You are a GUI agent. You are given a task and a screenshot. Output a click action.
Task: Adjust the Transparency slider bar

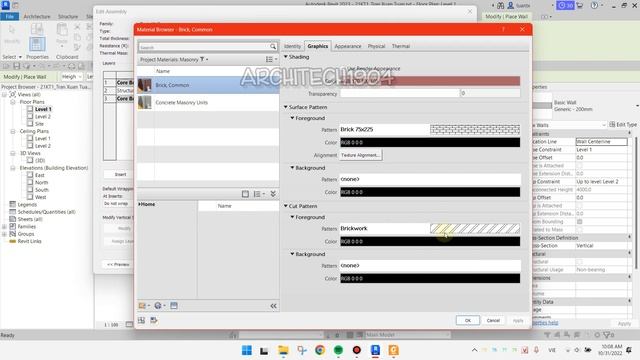click(x=400, y=93)
